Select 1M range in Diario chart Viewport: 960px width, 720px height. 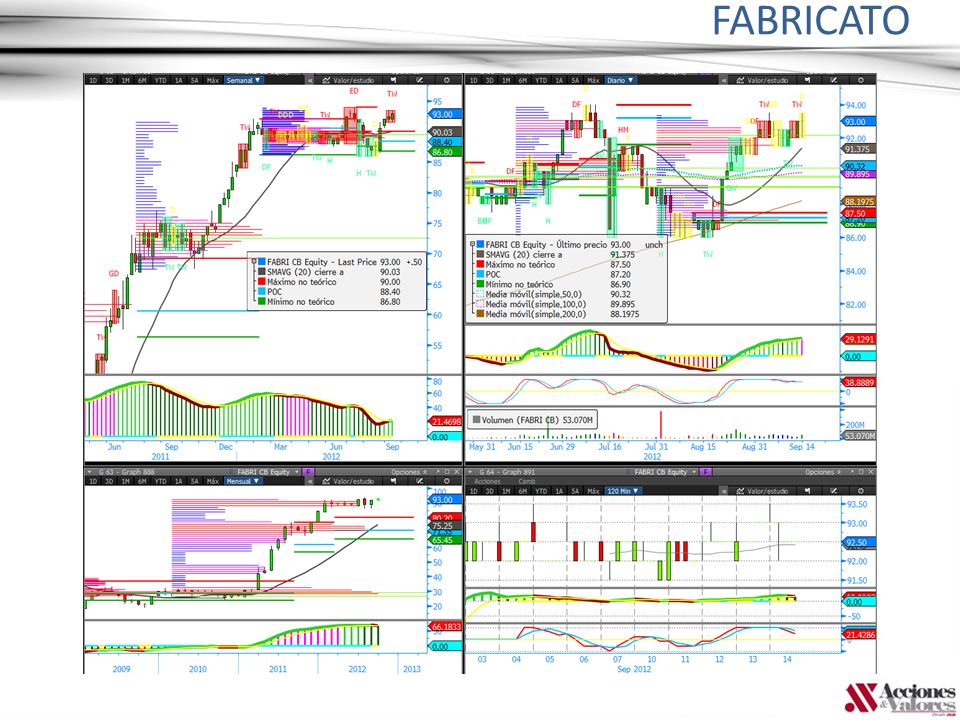(x=506, y=80)
